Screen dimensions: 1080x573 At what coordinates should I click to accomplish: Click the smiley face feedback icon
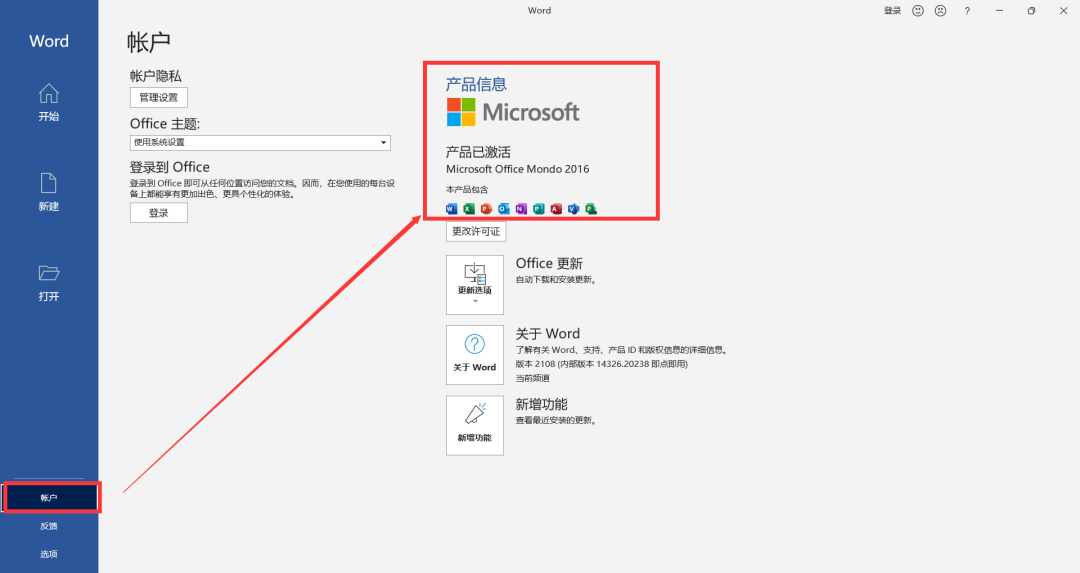[917, 10]
